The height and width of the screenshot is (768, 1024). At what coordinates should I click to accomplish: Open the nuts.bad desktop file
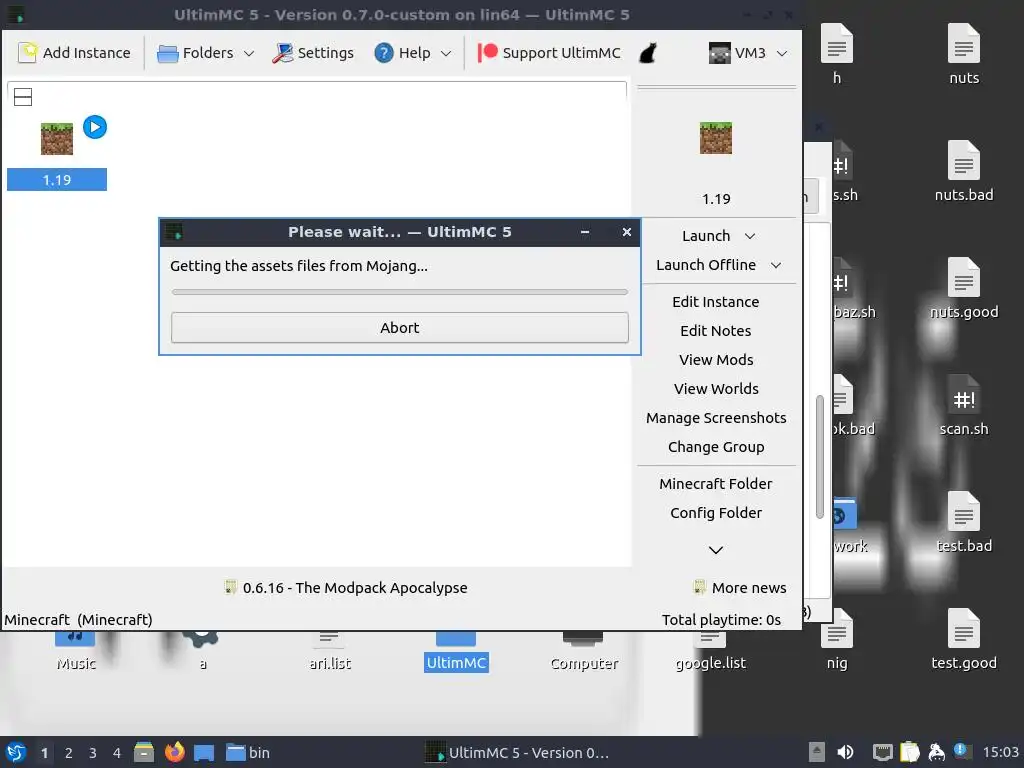coord(964,171)
